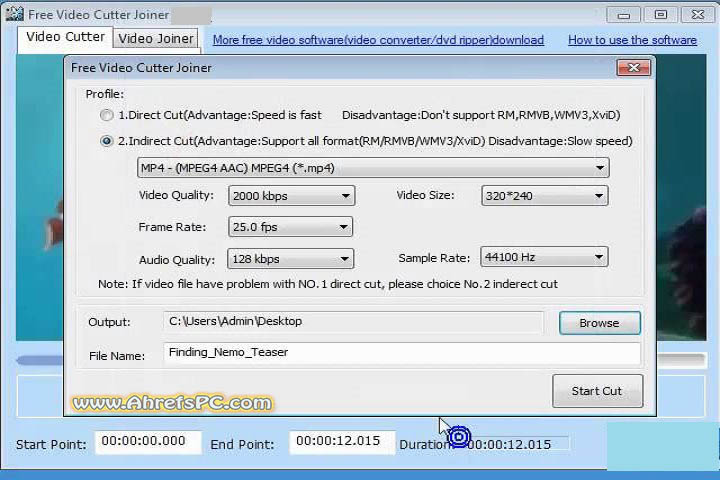Click the Browse button for output folder
Screen dimensions: 720x480
coord(599,323)
